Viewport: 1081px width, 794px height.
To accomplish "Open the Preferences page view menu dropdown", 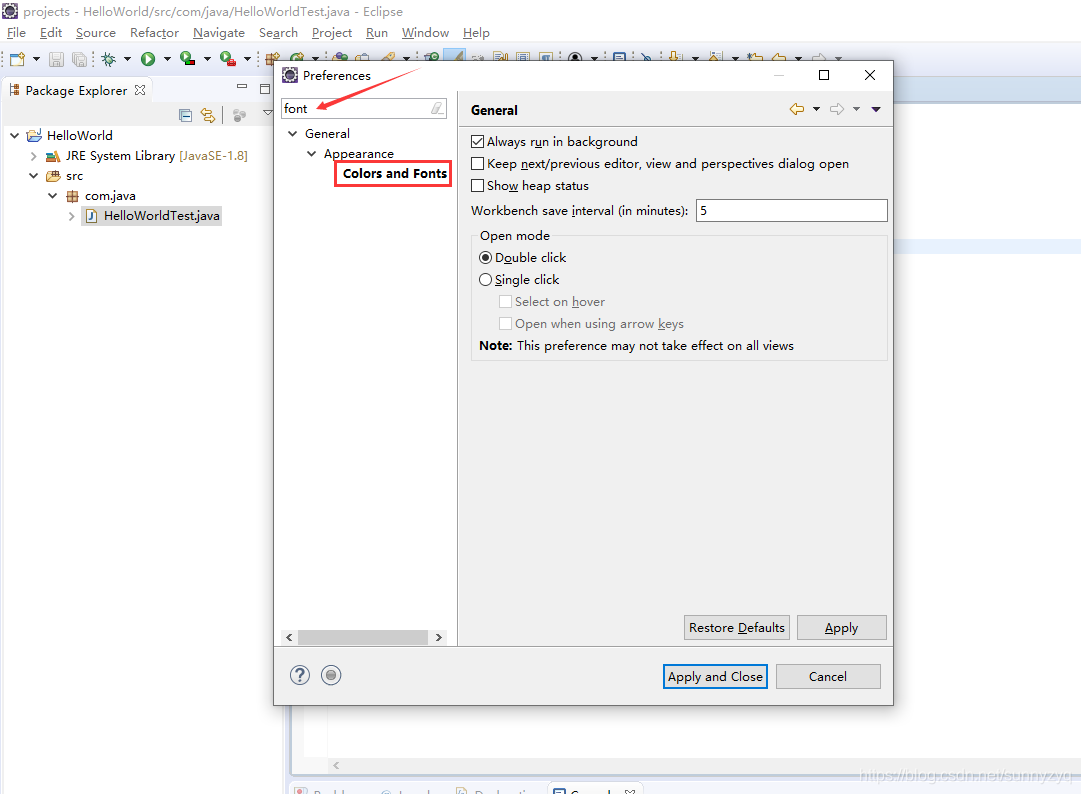I will [x=876, y=109].
